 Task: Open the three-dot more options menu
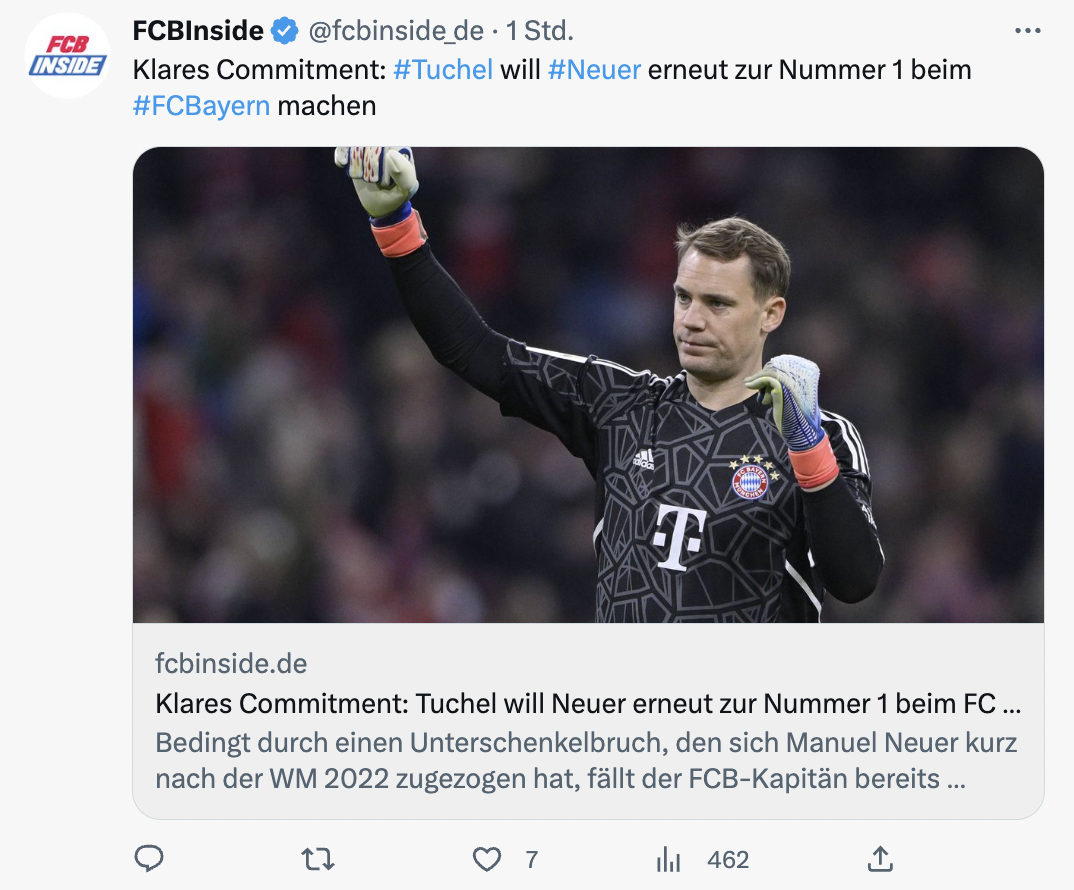(1027, 31)
